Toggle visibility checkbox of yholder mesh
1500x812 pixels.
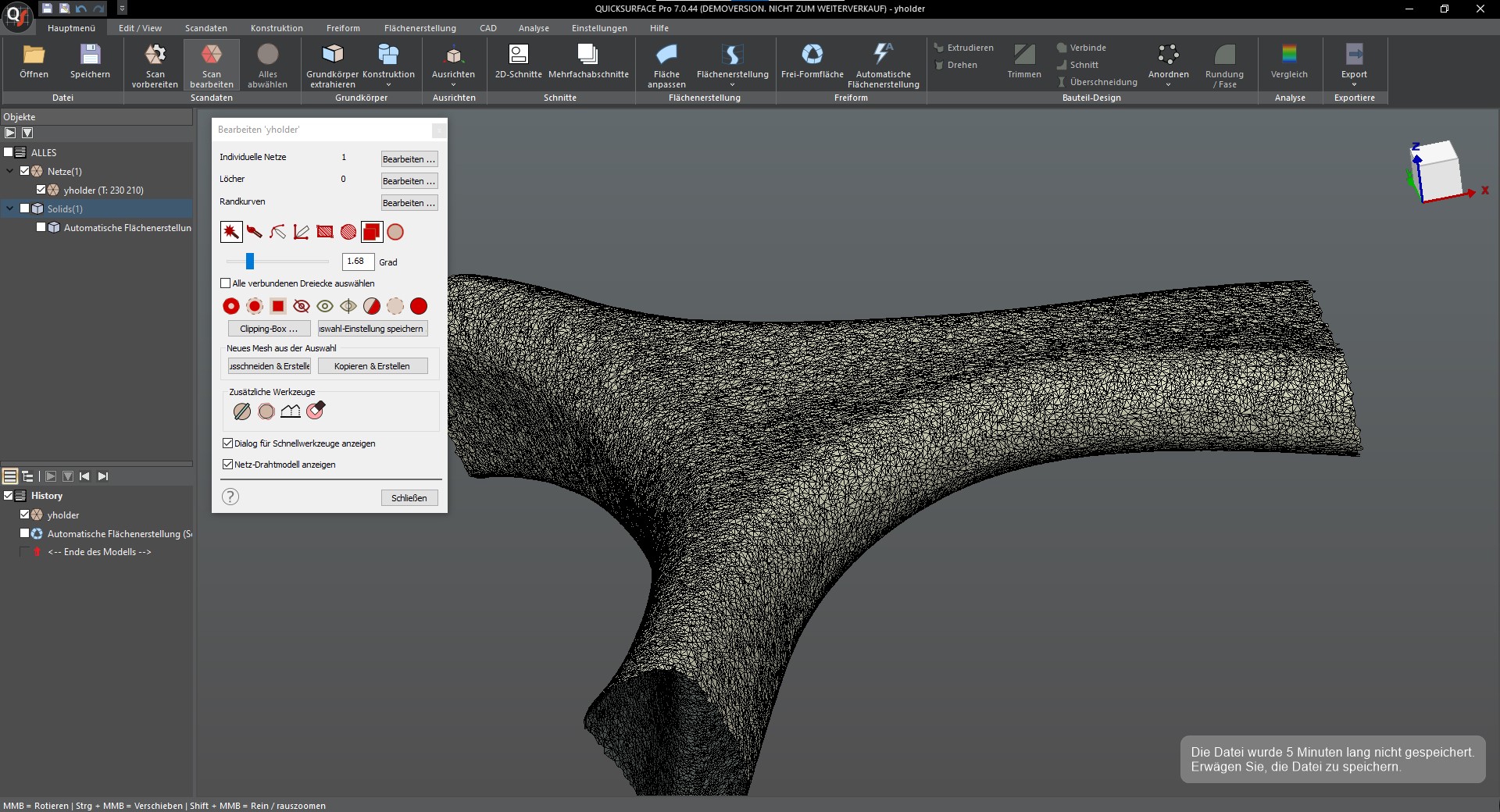click(x=41, y=190)
